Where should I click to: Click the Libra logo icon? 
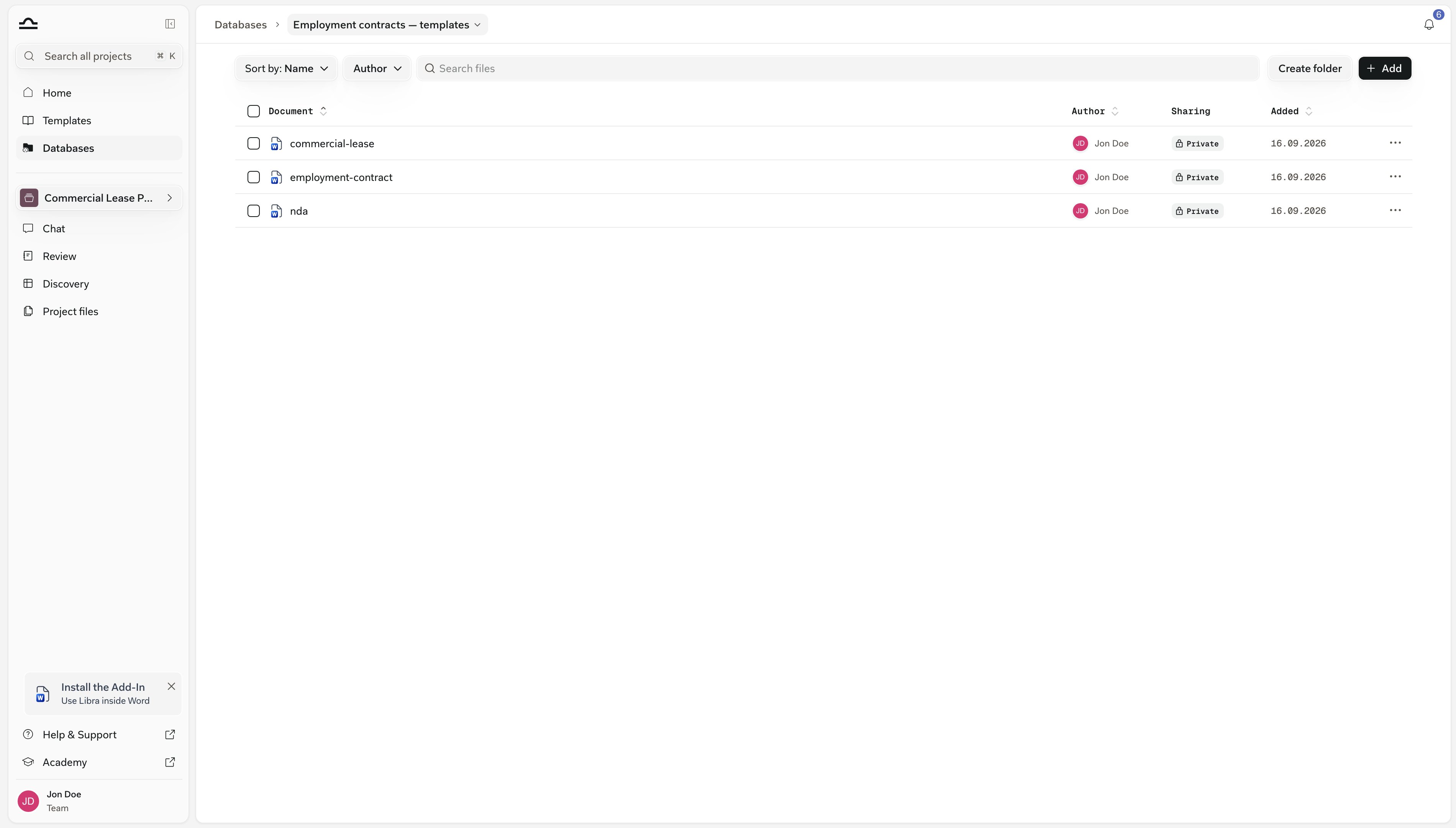pyautogui.click(x=28, y=23)
